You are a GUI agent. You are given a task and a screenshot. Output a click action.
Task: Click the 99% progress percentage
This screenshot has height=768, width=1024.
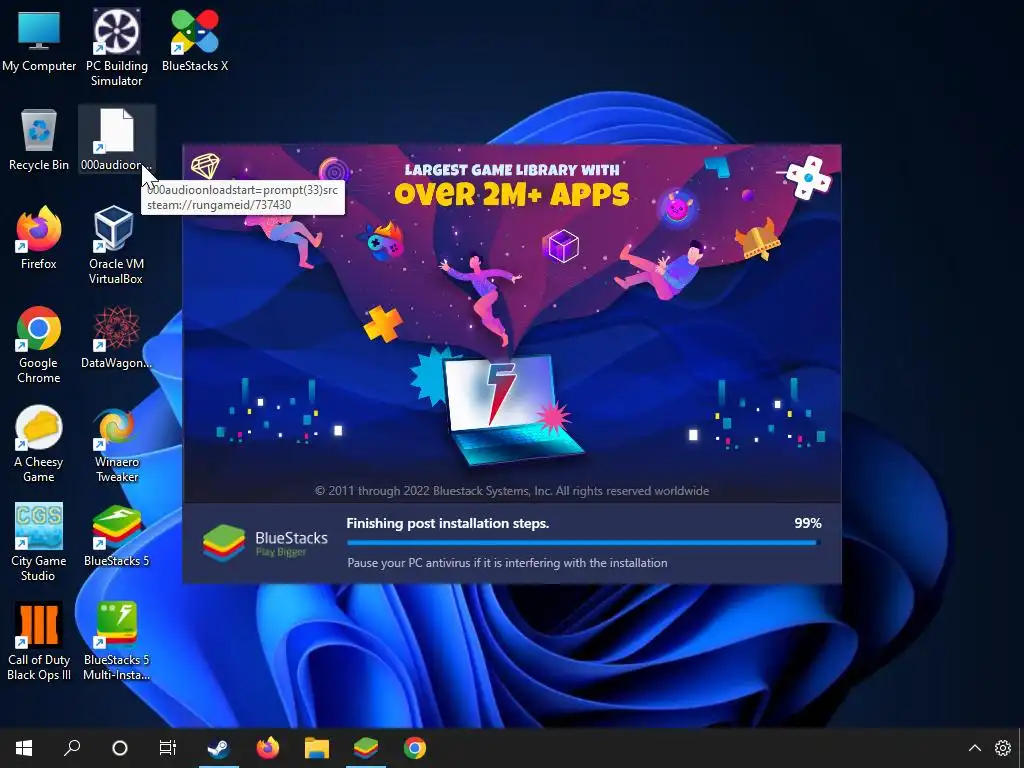(808, 523)
